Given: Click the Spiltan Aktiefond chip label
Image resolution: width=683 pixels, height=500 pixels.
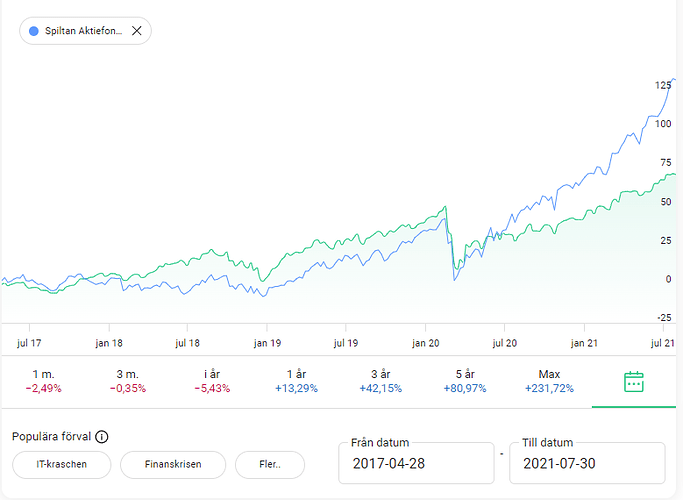Looking at the screenshot, I should pos(84,31).
